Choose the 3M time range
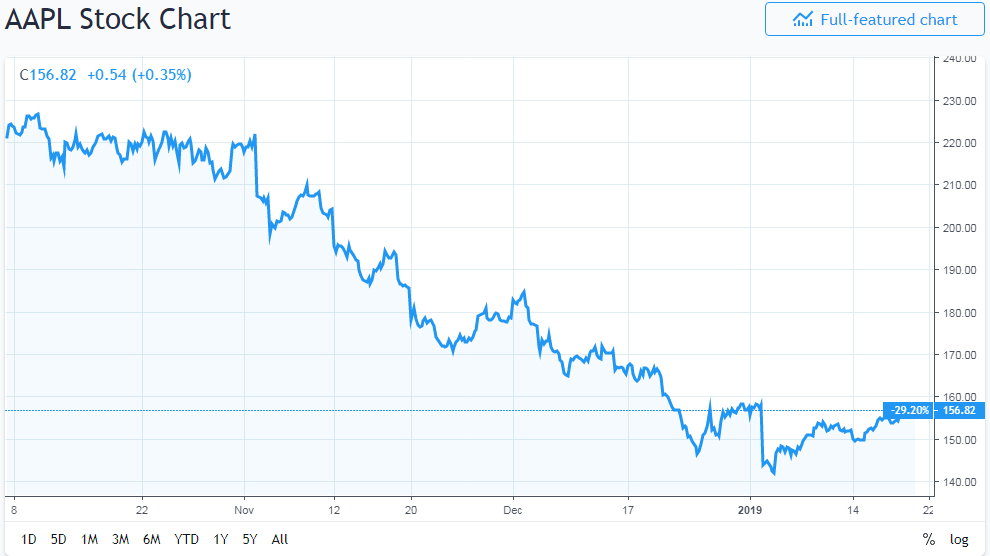The width and height of the screenshot is (990, 556). click(x=120, y=539)
